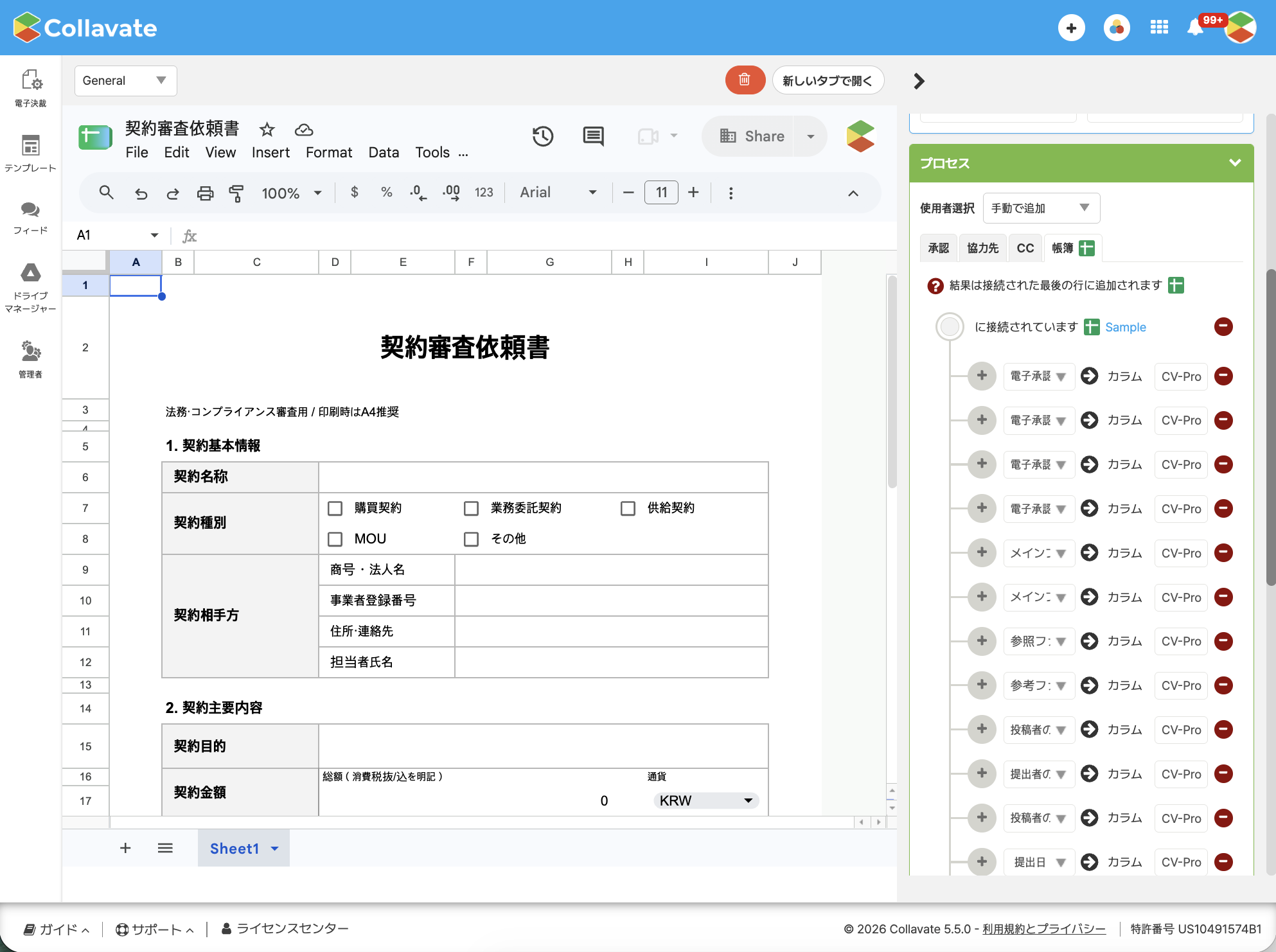Viewport: 1276px width, 952px height.
Task: Click the 契約名称 value cell
Action: 543,477
